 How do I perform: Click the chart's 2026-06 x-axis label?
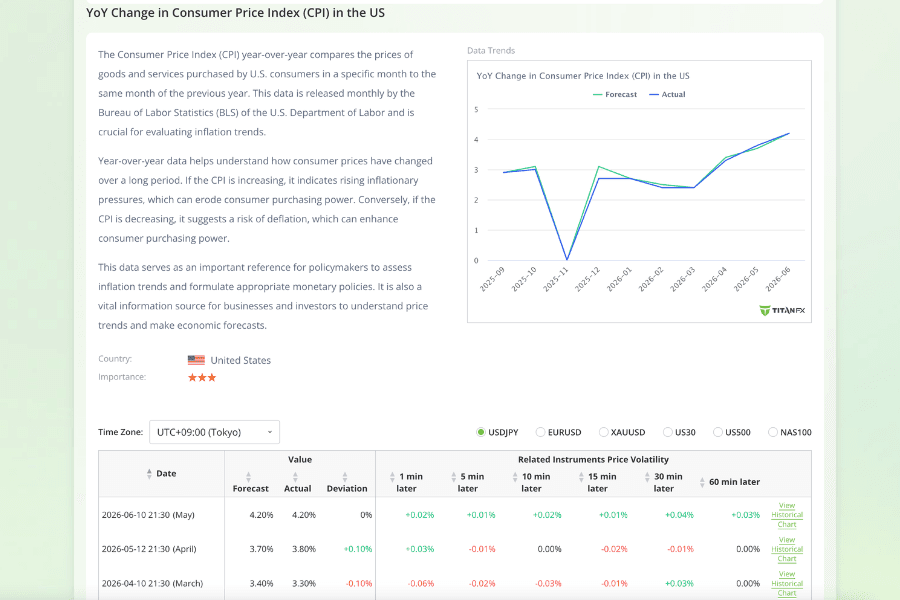click(x=778, y=279)
